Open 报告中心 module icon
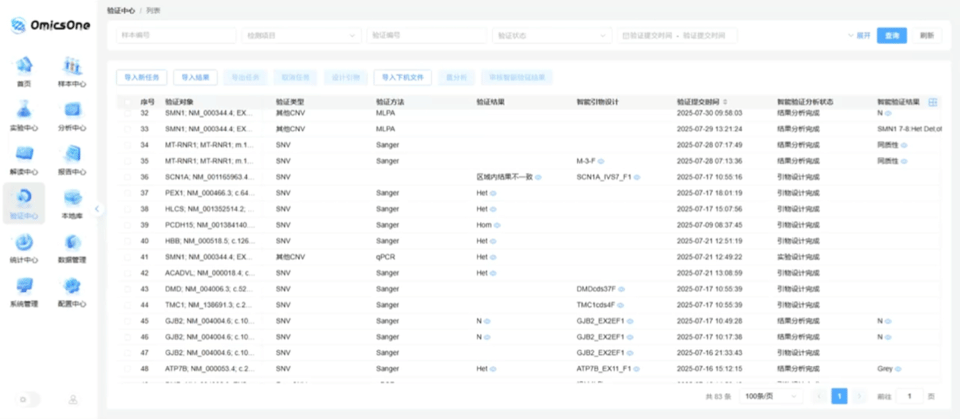 tap(72, 155)
